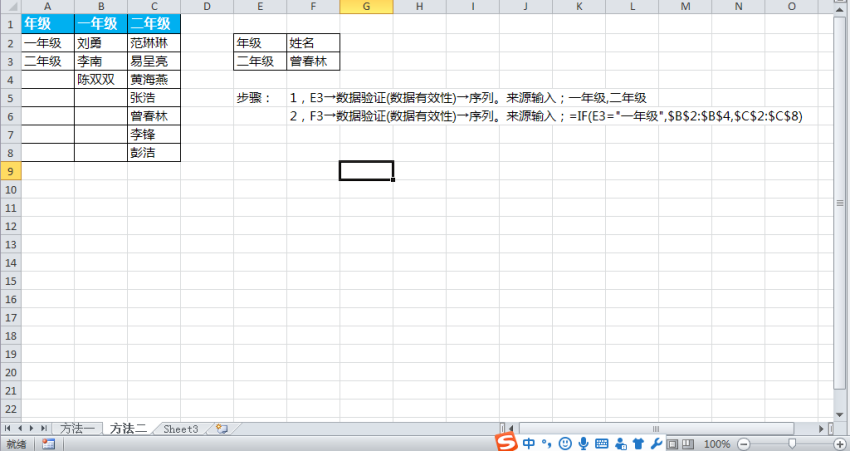850x451 pixels.
Task: Click header cell C1 二年级
Action: (x=154, y=24)
